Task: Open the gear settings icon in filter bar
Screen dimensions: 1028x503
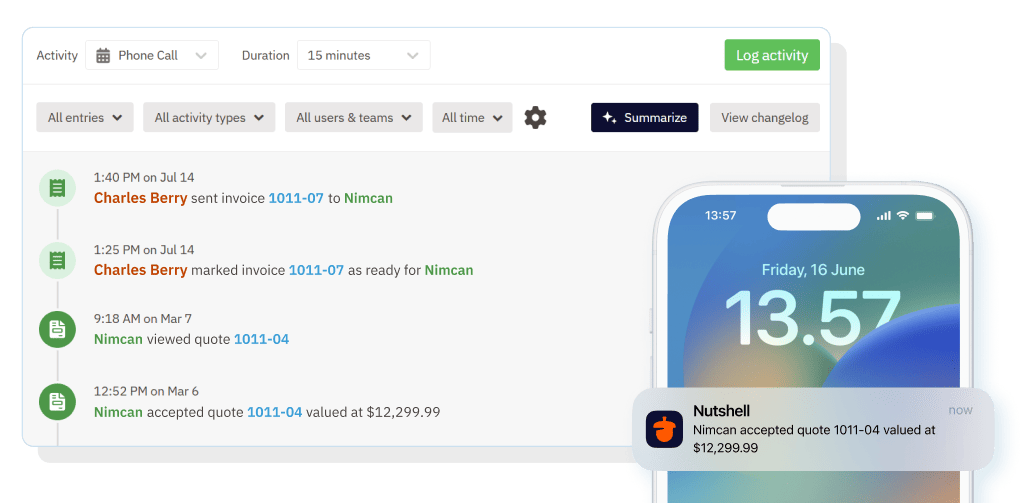Action: point(536,118)
